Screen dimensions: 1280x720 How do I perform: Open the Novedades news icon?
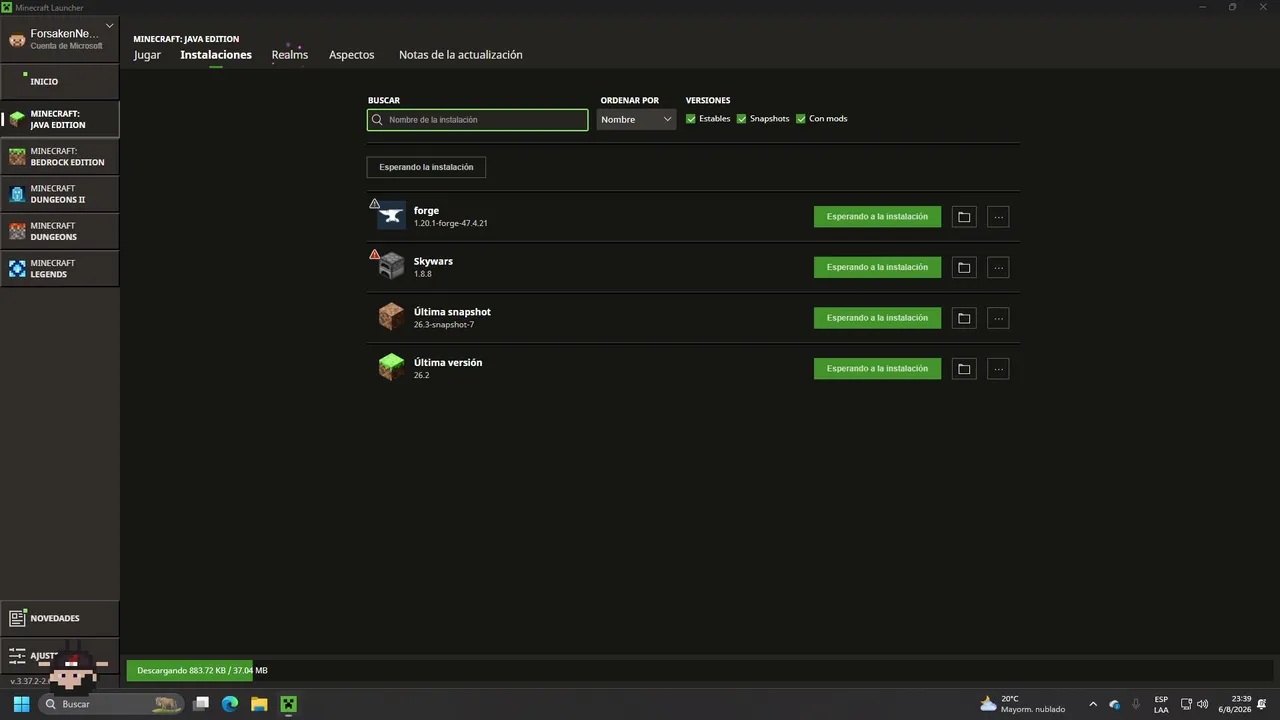(17, 618)
